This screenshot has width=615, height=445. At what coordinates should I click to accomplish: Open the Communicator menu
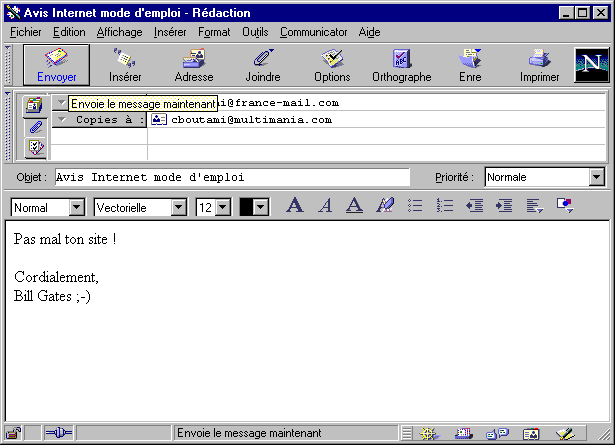click(x=313, y=32)
